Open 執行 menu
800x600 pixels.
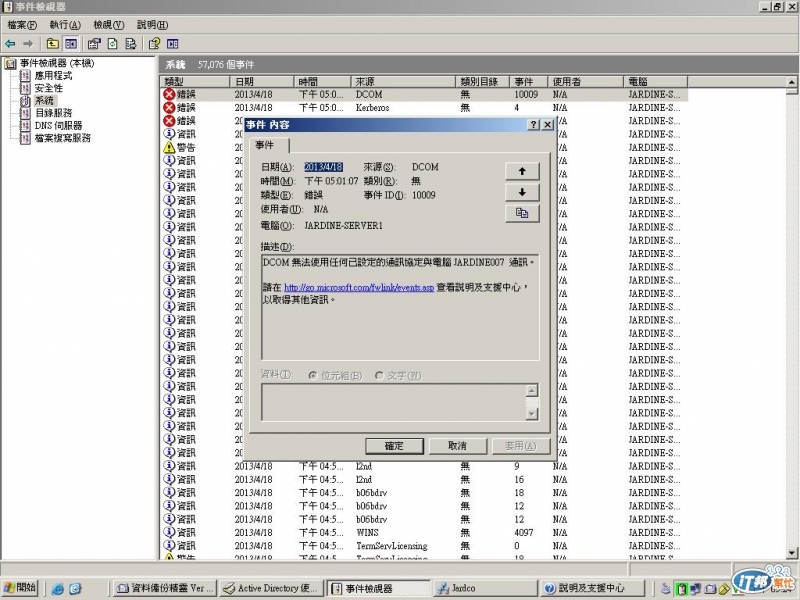(65, 25)
